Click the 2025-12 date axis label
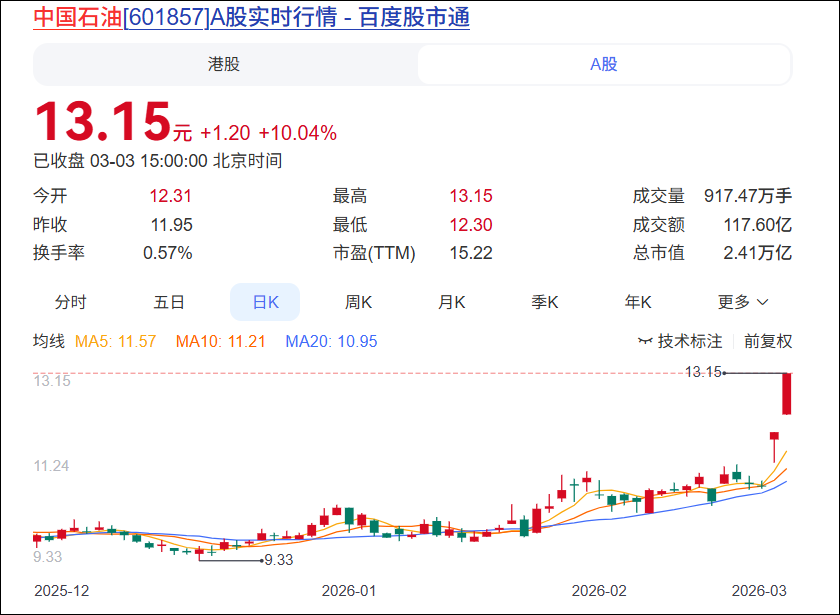This screenshot has width=840, height=615. pyautogui.click(x=62, y=591)
